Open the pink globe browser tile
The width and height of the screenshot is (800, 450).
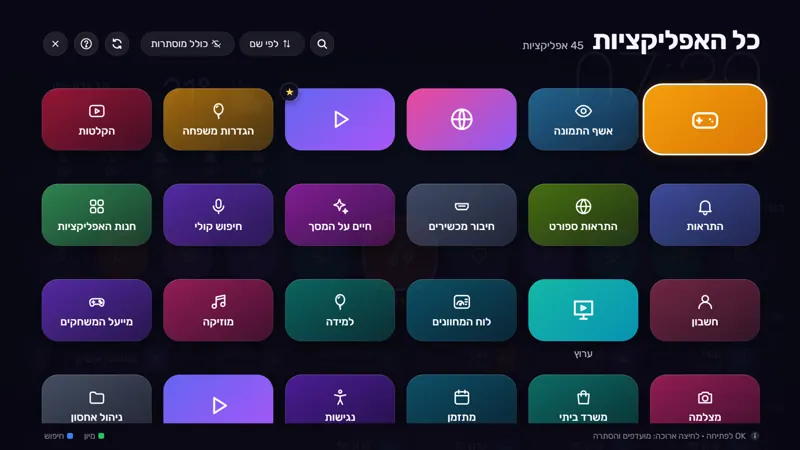point(461,119)
